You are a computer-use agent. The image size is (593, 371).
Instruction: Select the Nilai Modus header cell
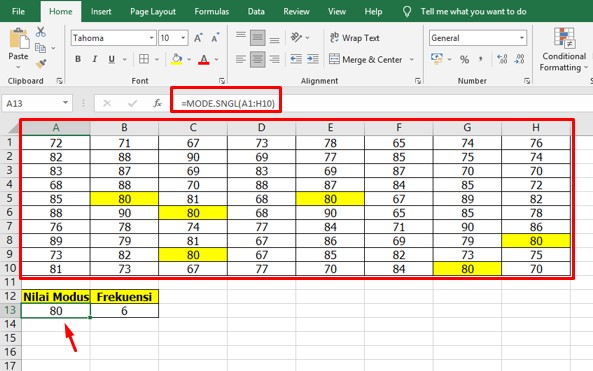pos(56,297)
